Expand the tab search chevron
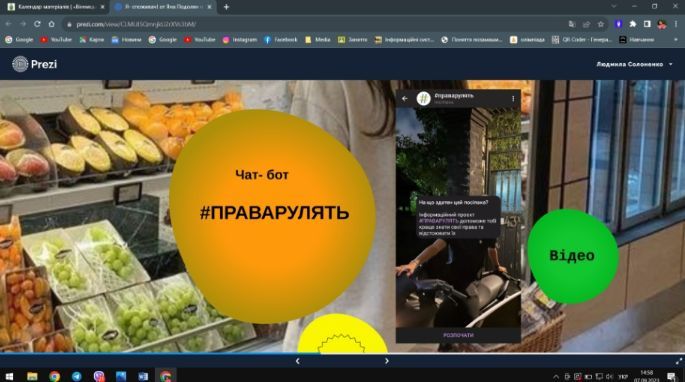 click(x=614, y=7)
